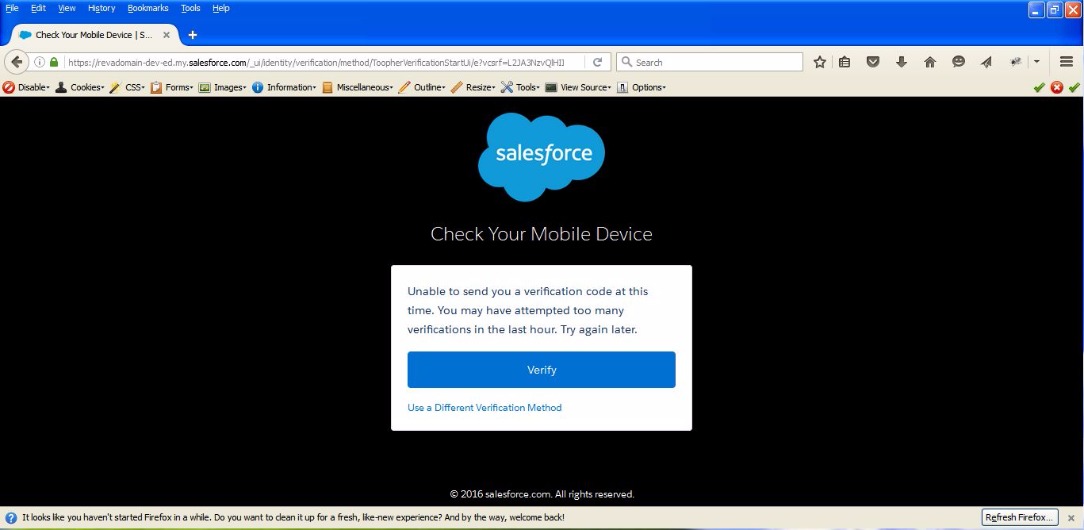Screen dimensions: 1084x530
Task: Click the Salesforce cloud logo
Action: [541, 157]
